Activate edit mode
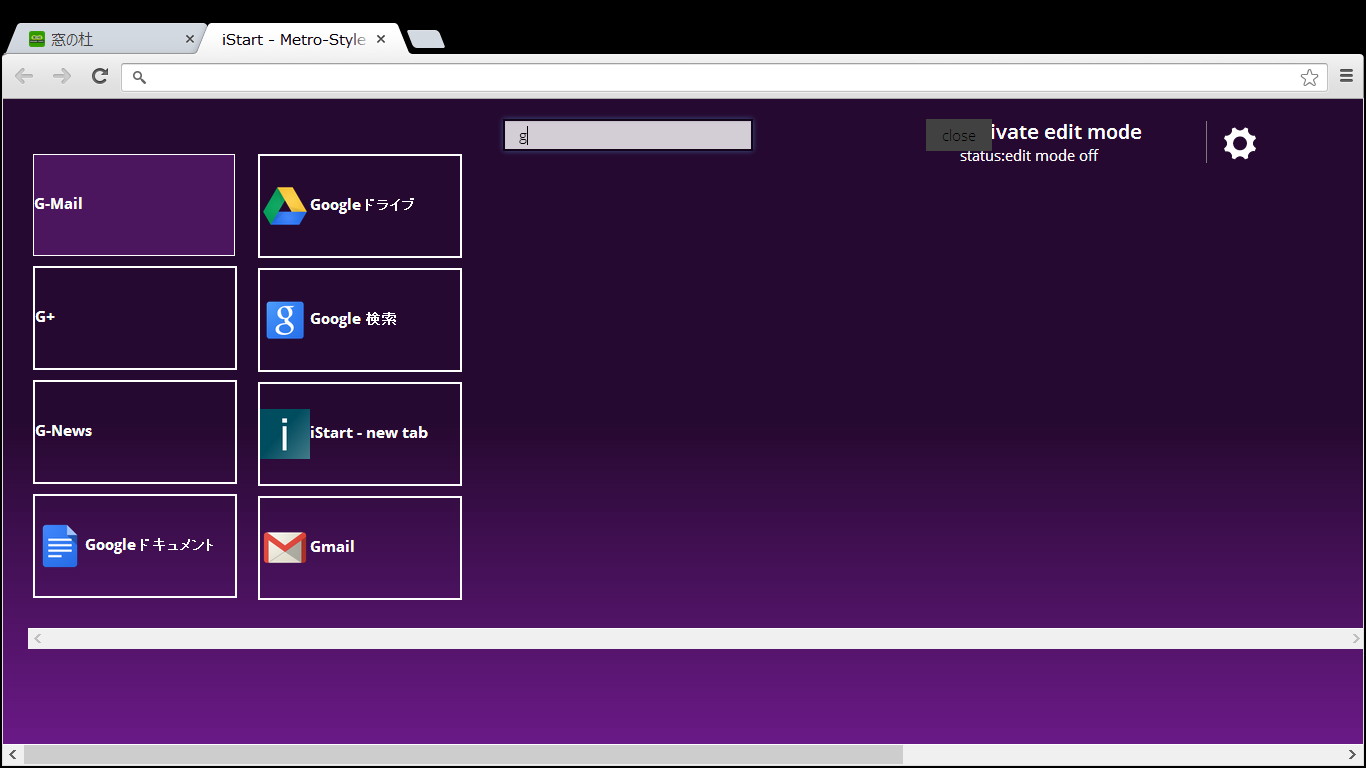 point(1066,132)
